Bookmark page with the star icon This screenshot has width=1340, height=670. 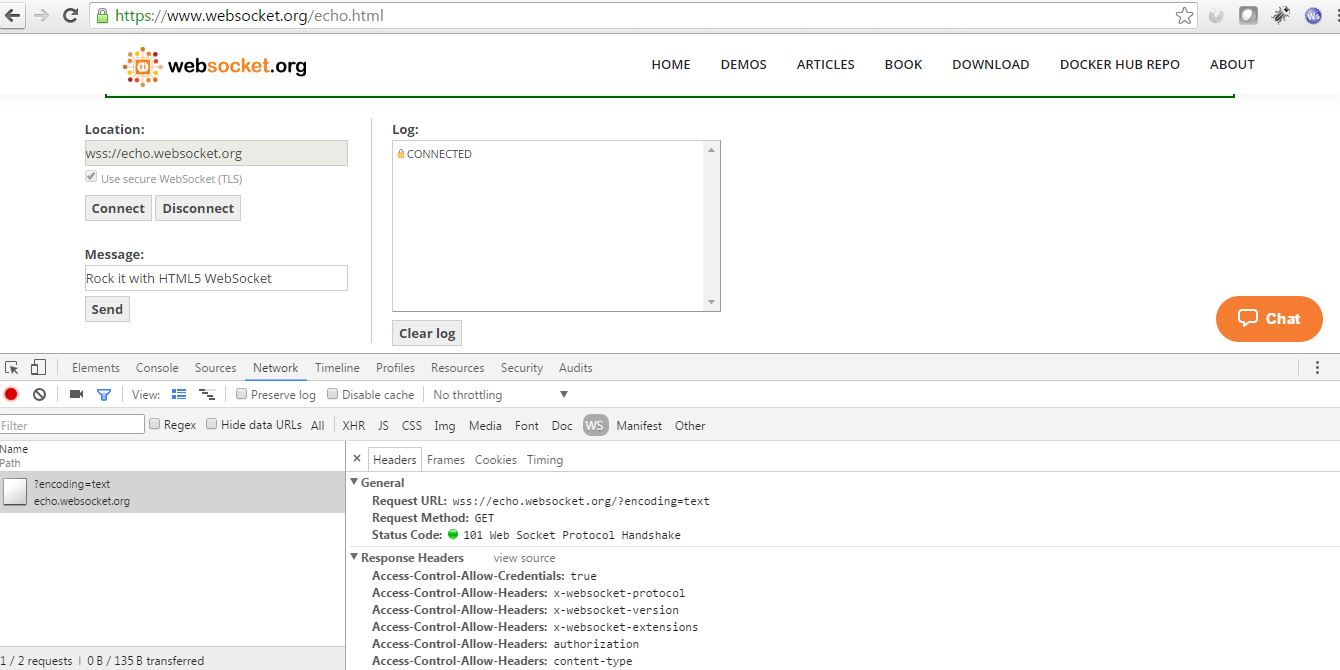(1185, 15)
